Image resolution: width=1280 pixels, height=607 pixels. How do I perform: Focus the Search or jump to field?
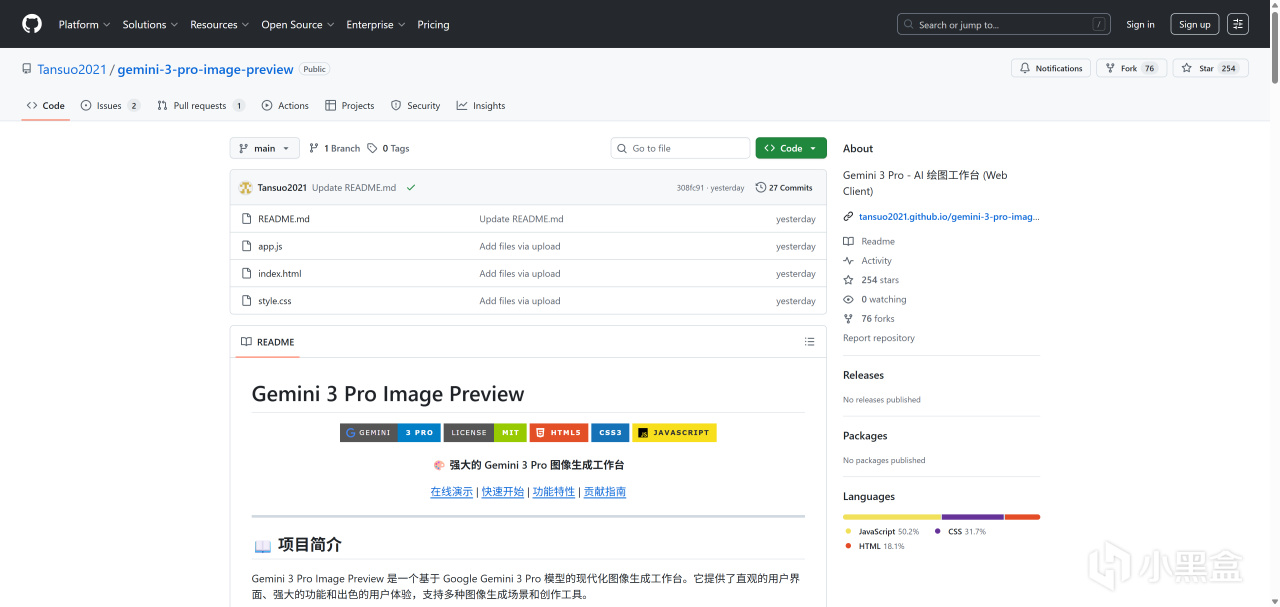[1004, 24]
